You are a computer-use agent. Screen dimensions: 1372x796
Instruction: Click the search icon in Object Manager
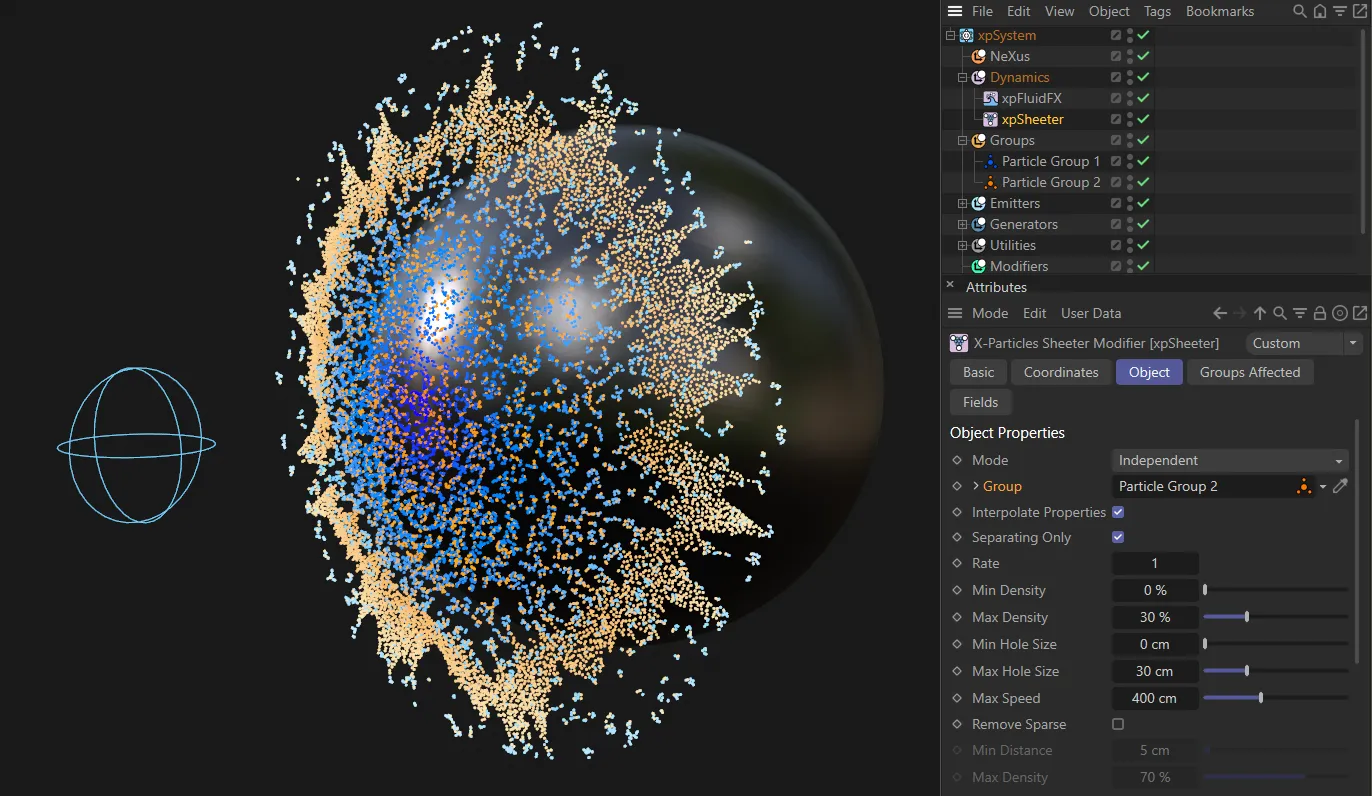tap(1299, 11)
